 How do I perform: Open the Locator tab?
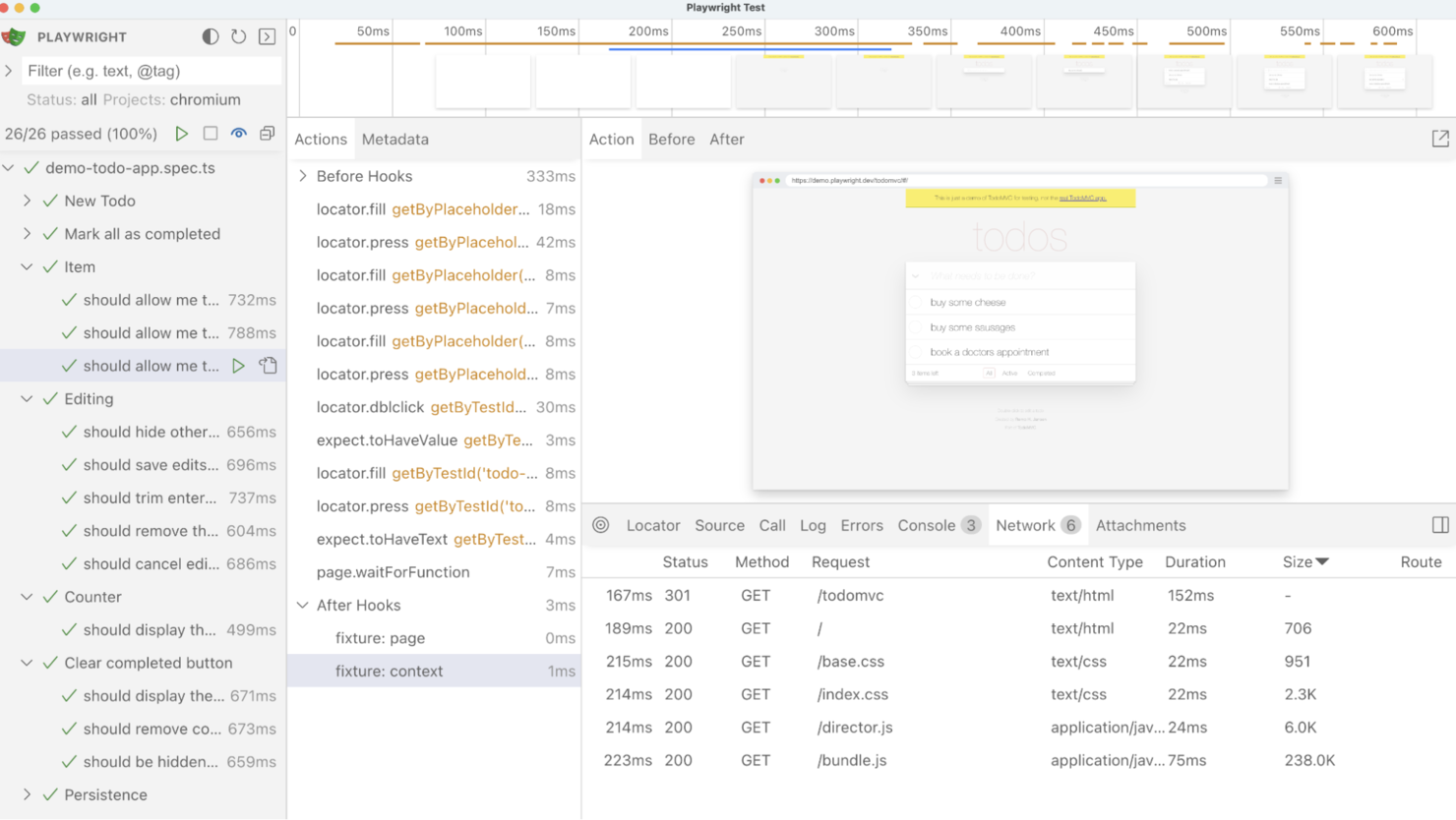653,525
